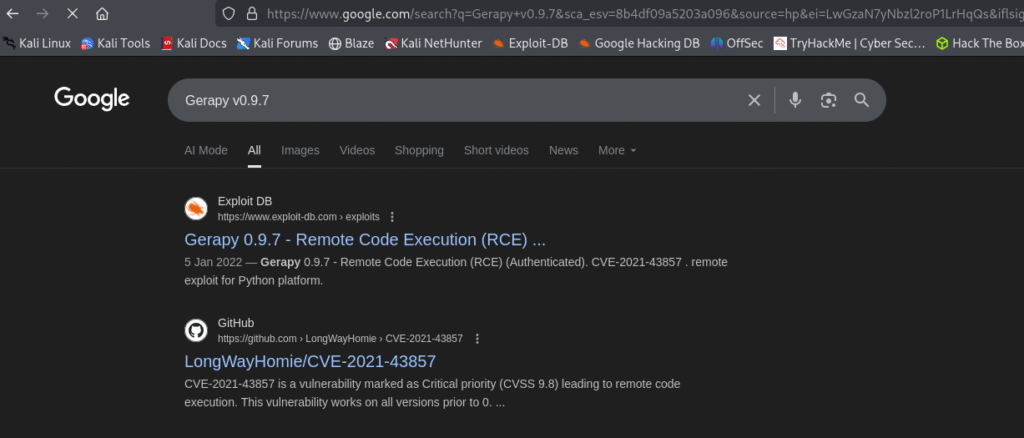Image resolution: width=1024 pixels, height=438 pixels.
Task: Open the Kali Tools bookmark
Action: (115, 43)
